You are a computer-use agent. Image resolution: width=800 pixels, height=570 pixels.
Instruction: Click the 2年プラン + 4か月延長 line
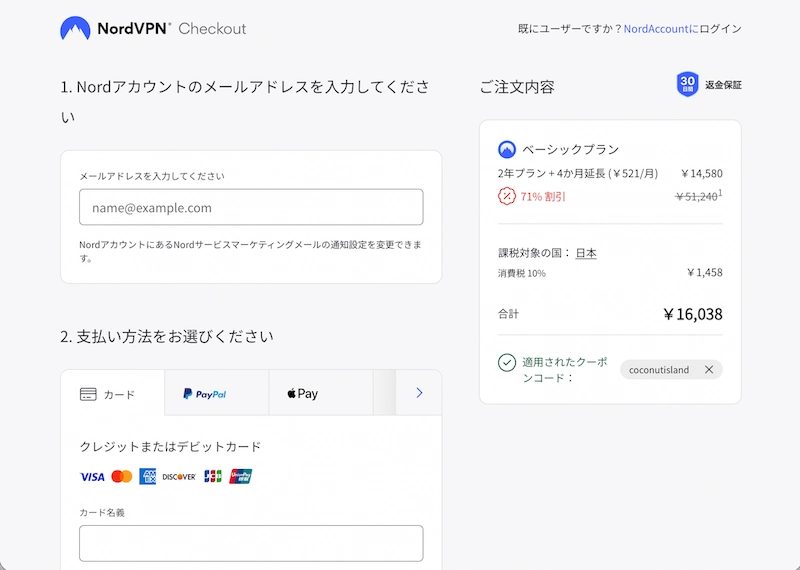578,174
